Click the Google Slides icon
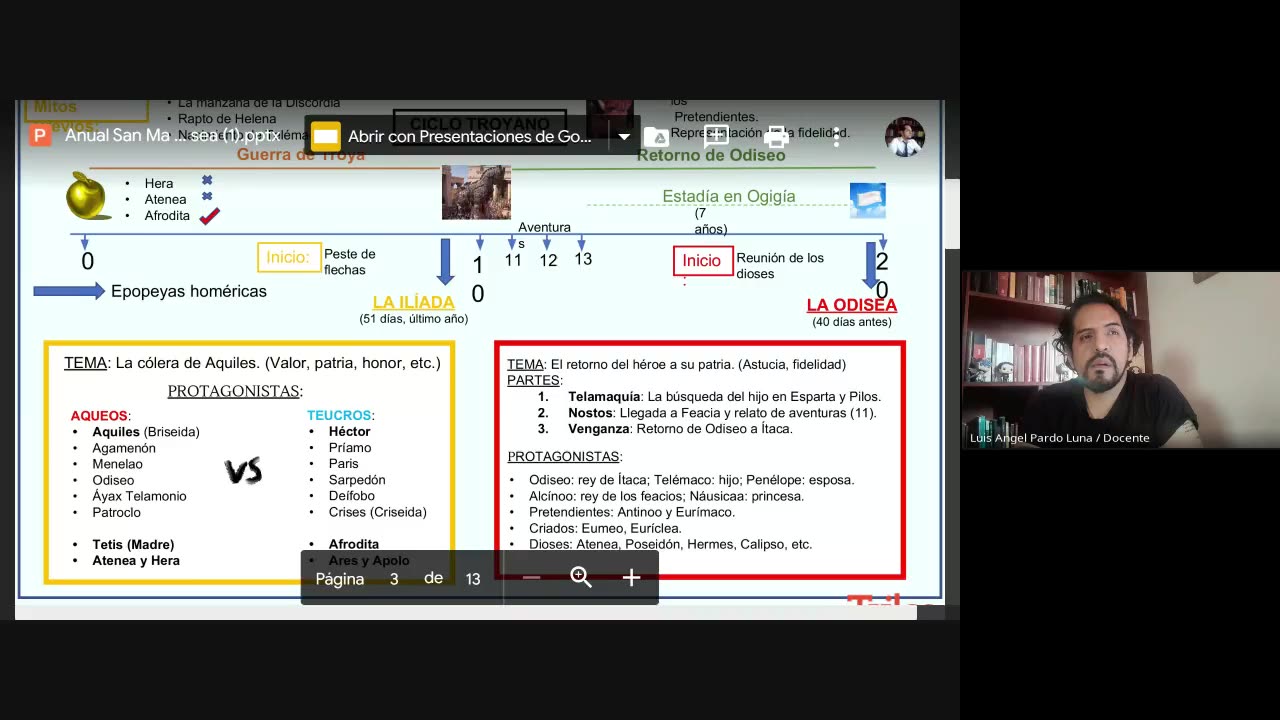Image resolution: width=1280 pixels, height=720 pixels. click(x=326, y=136)
